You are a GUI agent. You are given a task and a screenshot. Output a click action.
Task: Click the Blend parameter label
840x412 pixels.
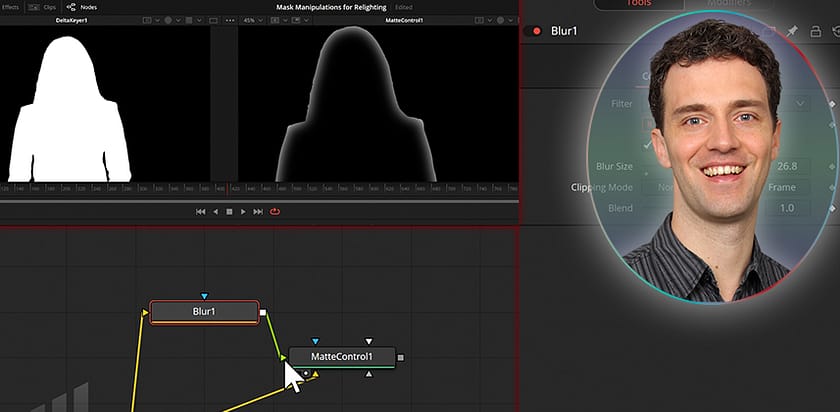click(620, 208)
